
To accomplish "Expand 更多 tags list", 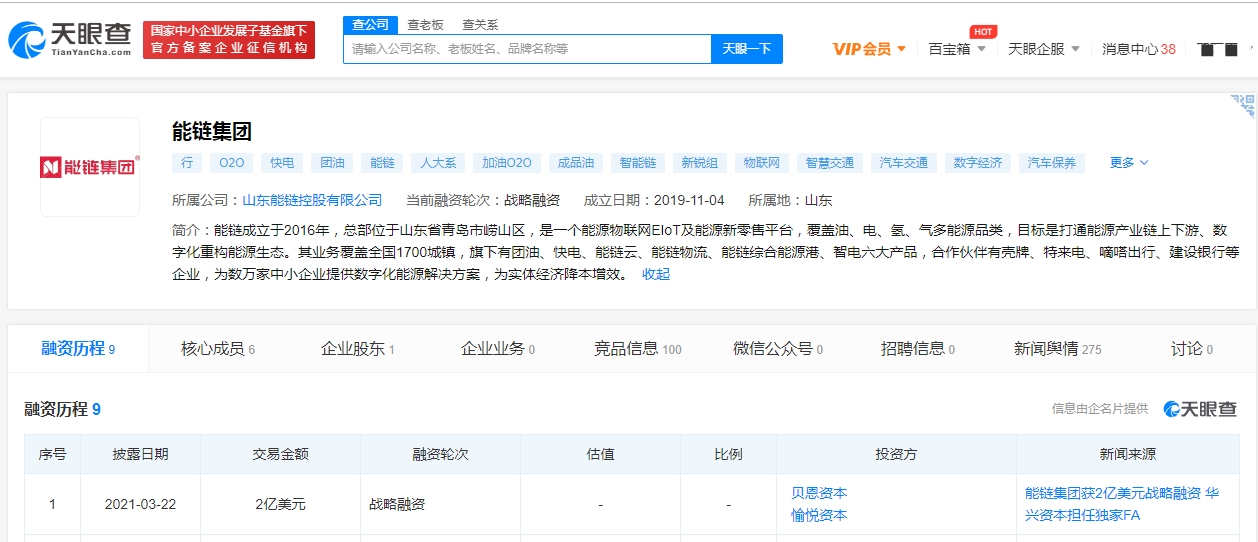I will [1129, 162].
